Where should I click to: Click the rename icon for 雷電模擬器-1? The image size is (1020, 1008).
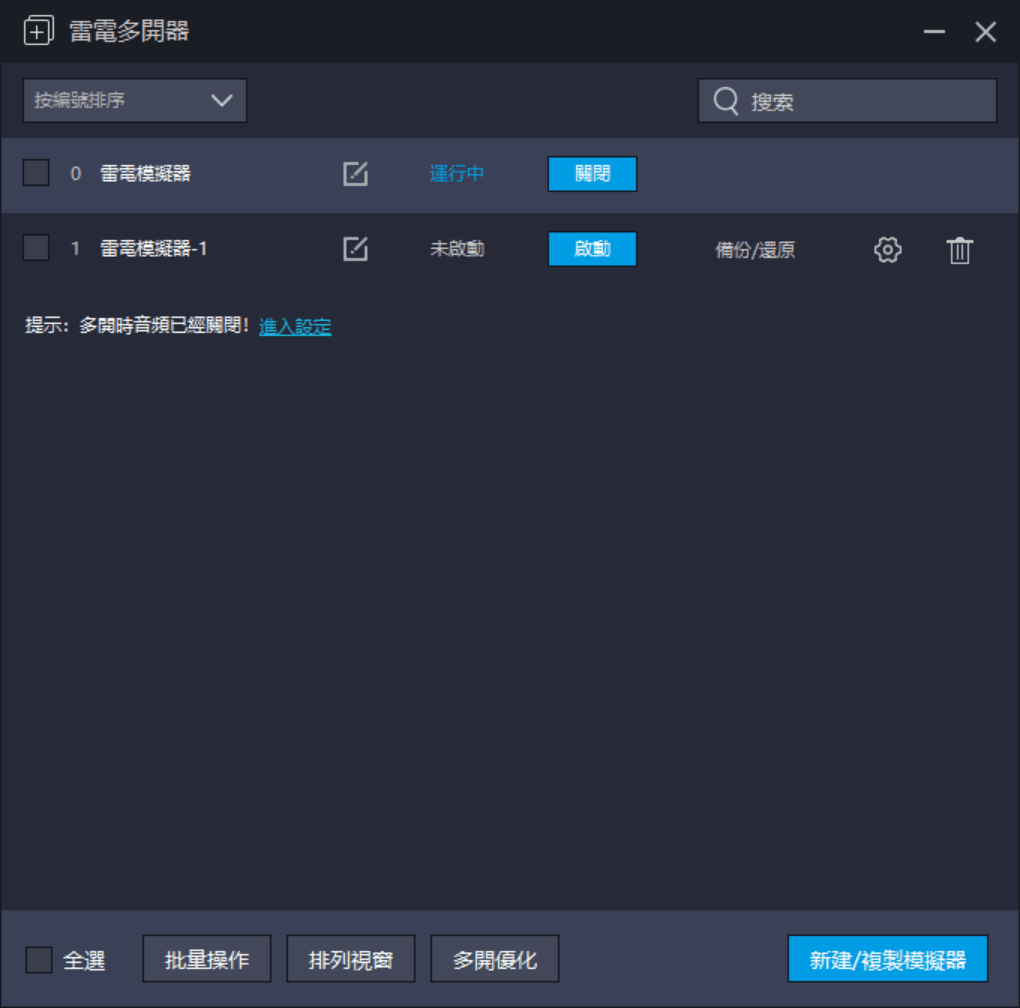[355, 248]
